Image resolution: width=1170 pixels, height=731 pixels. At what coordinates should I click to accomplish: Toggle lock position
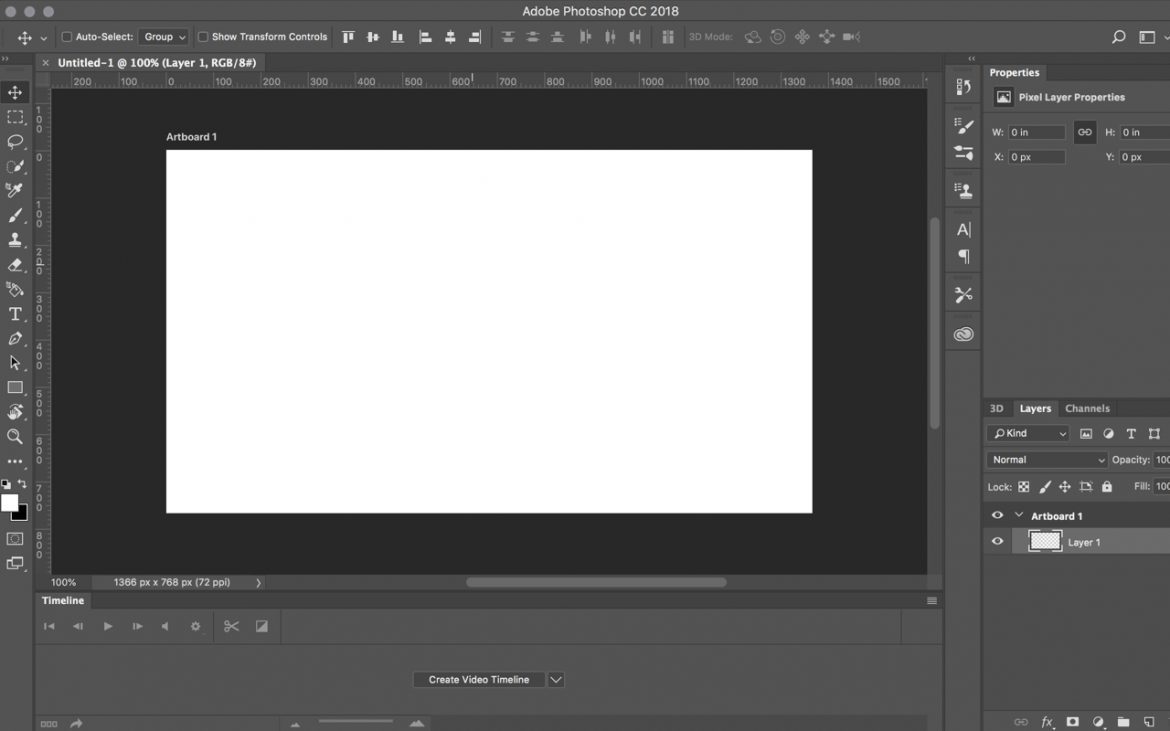[1065, 486]
